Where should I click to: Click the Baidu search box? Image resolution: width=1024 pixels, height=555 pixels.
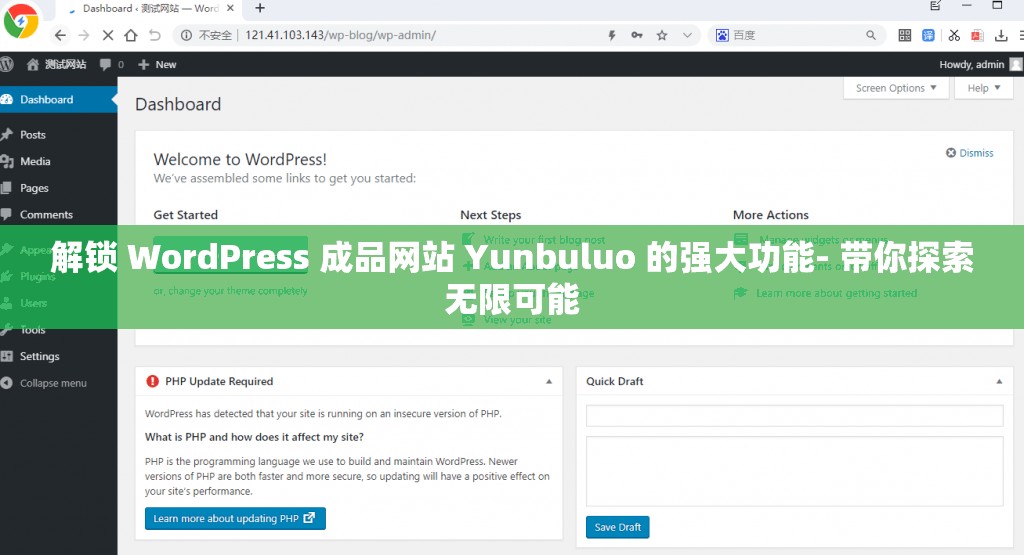(797, 35)
